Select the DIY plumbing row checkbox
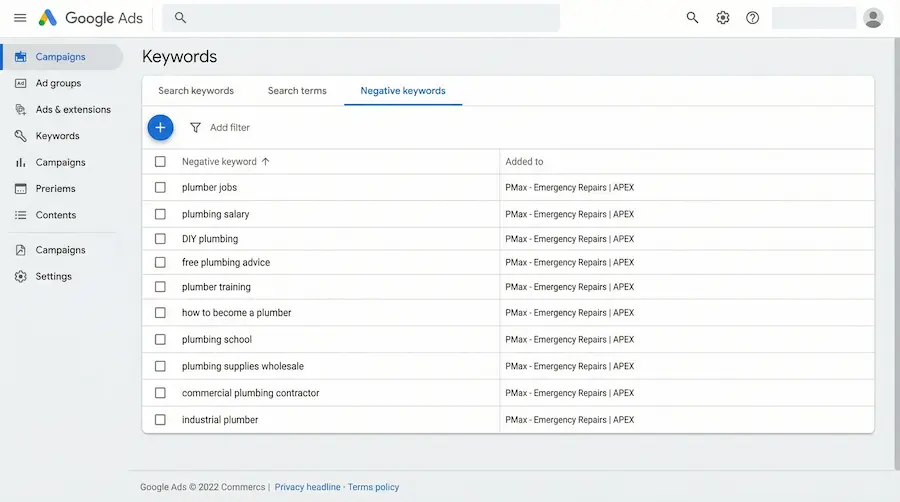Screen dimensions: 900x502 click(x=160, y=239)
